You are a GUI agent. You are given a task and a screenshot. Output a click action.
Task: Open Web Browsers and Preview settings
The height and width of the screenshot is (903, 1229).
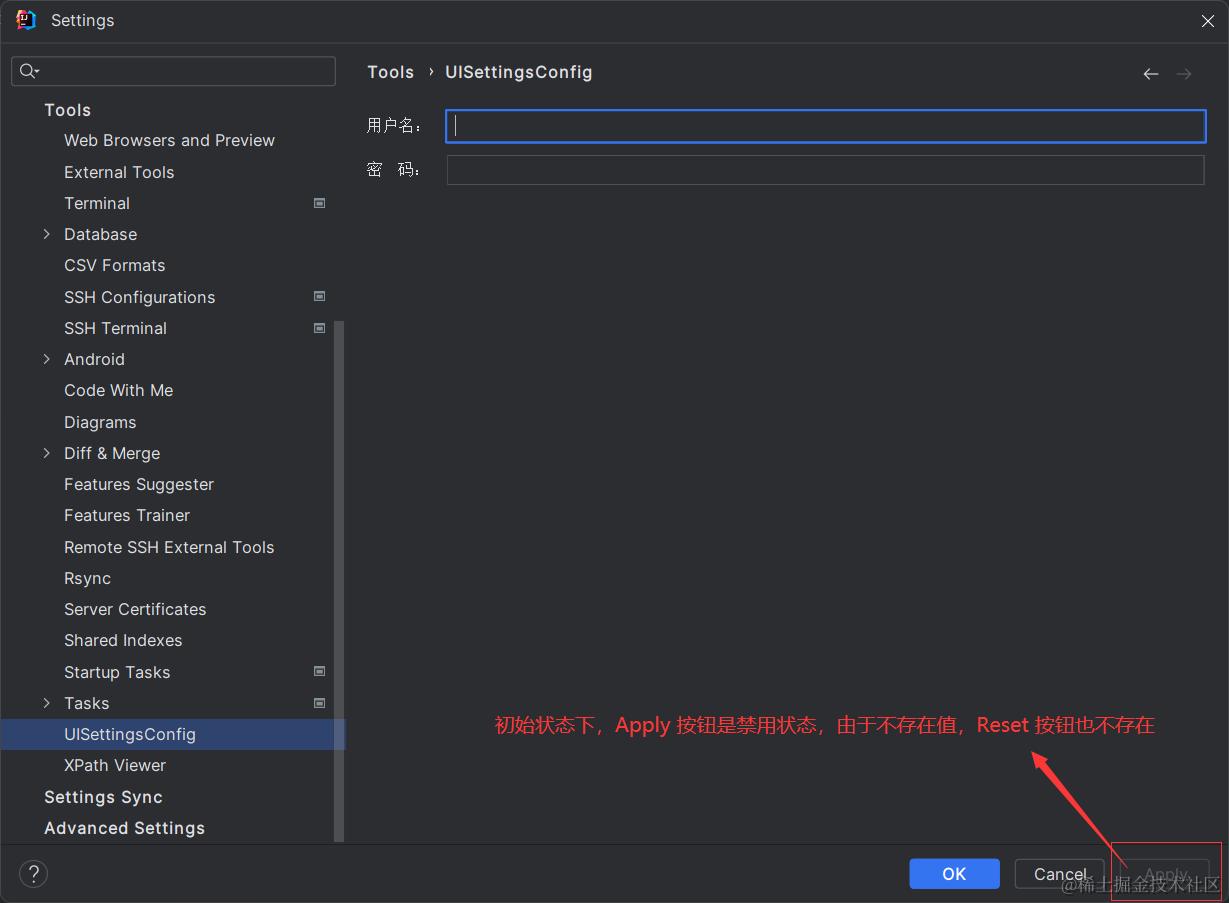pos(169,141)
